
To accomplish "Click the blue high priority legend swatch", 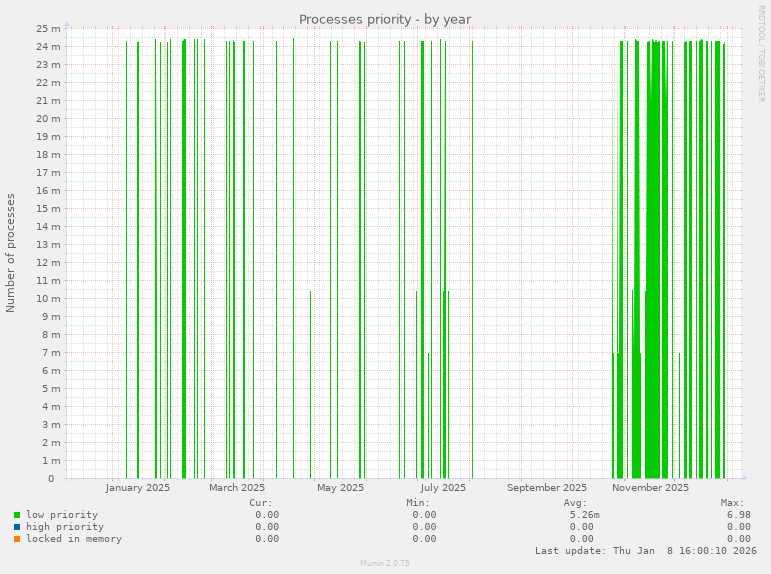I will click(x=17, y=527).
